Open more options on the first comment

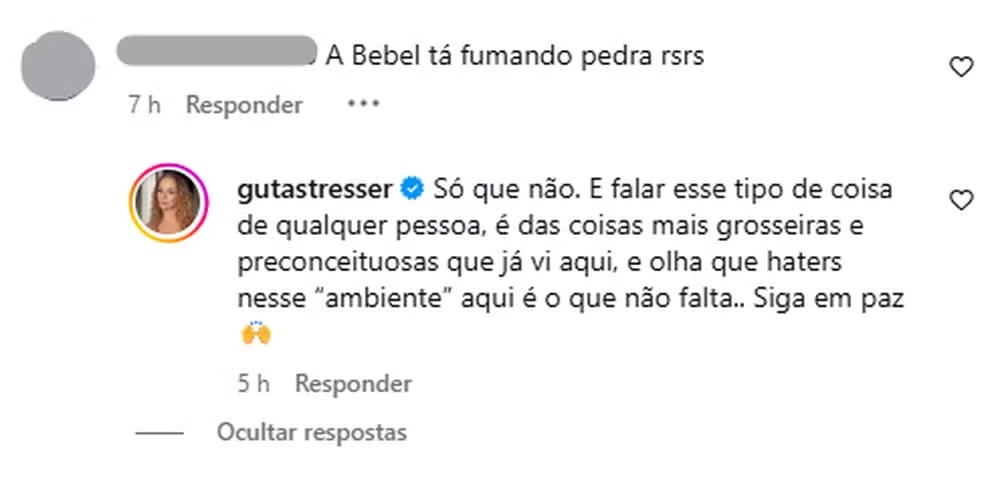point(363,104)
